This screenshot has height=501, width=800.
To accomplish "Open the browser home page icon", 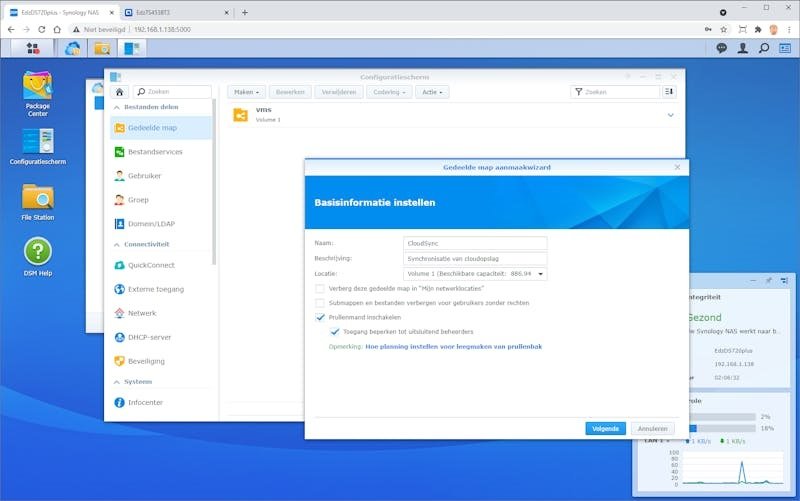I will pyautogui.click(x=57, y=30).
